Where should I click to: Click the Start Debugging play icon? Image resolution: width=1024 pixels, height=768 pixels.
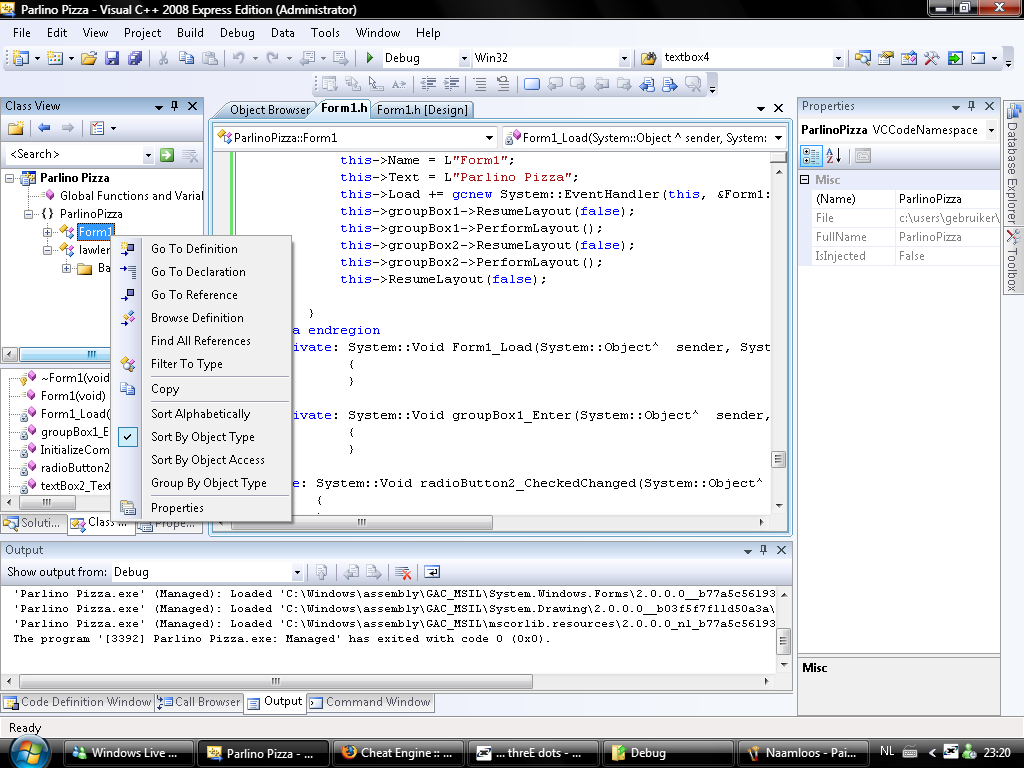click(x=370, y=58)
